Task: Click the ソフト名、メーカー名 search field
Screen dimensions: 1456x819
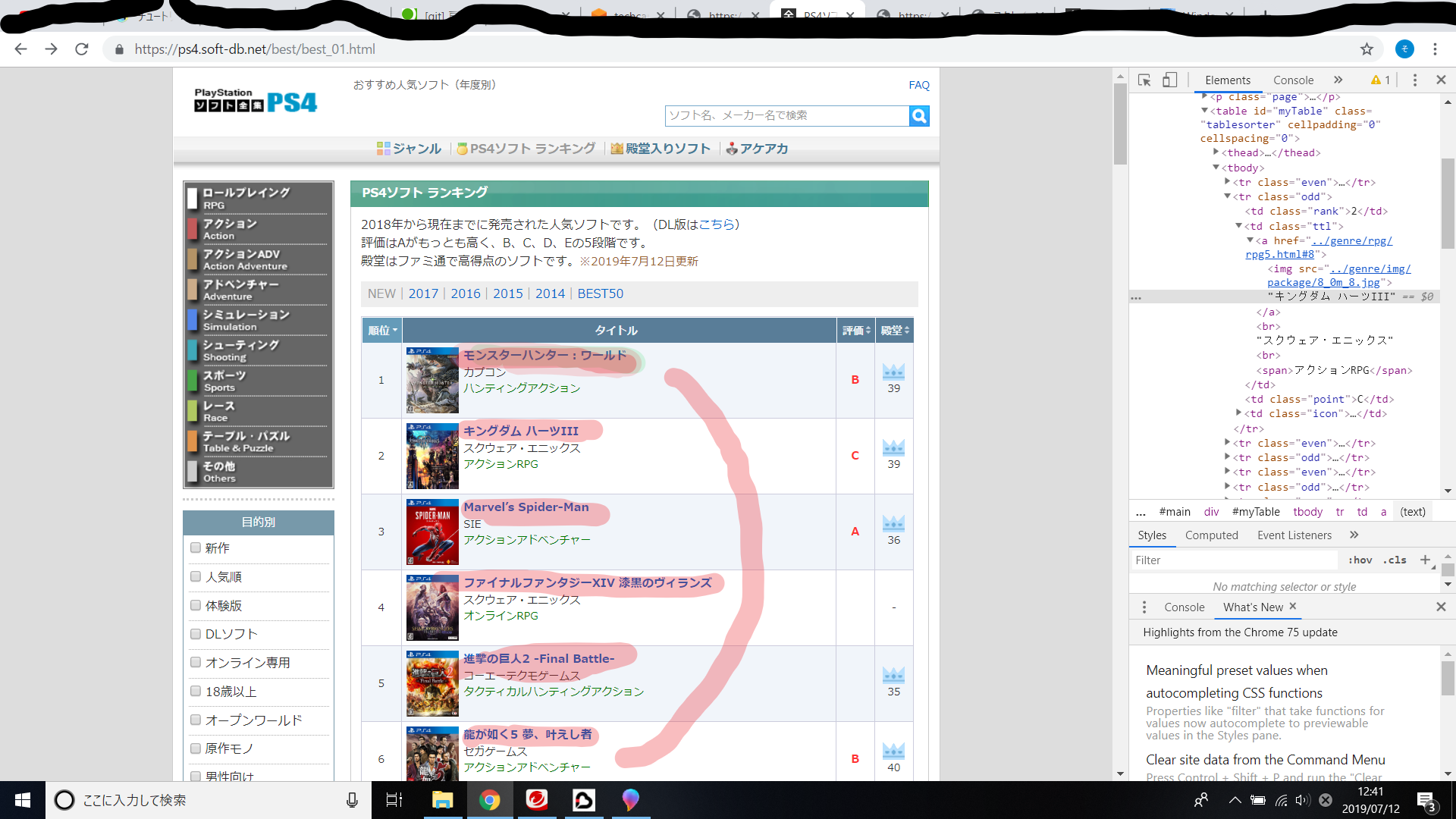Action: (x=787, y=115)
